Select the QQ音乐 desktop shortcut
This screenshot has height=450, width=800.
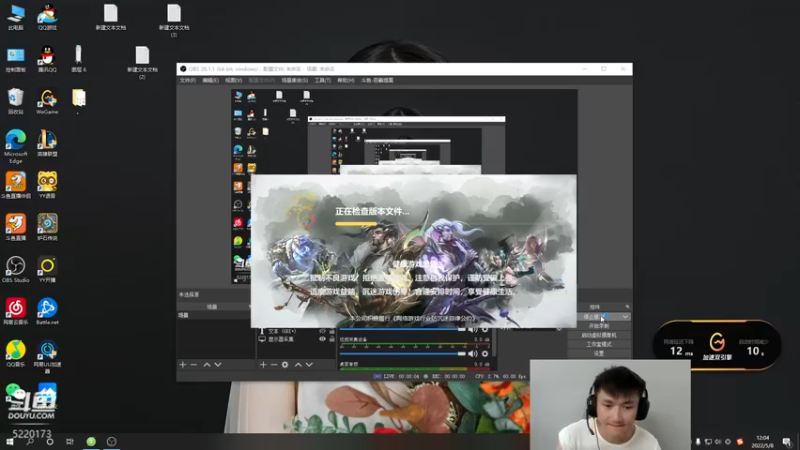click(15, 354)
